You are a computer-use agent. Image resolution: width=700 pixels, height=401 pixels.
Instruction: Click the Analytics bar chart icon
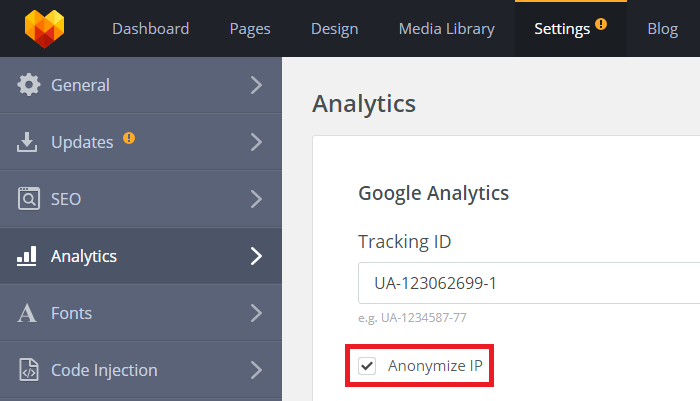[26, 256]
